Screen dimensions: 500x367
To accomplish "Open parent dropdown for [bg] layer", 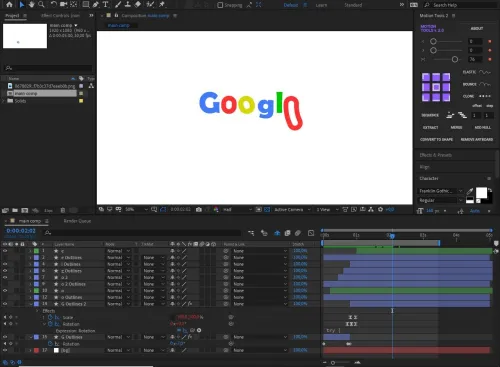I will (260, 350).
